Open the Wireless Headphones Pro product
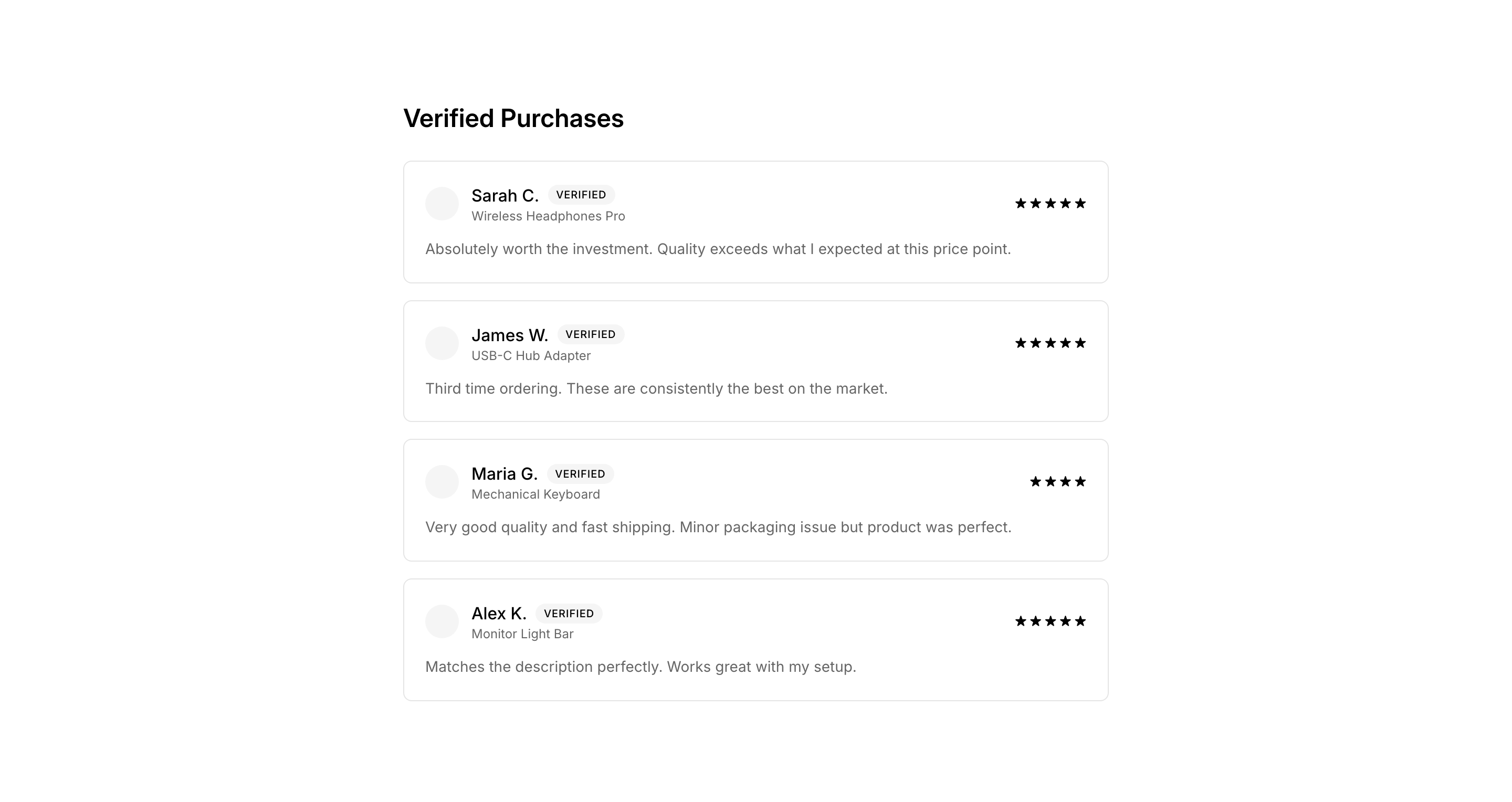The width and height of the screenshot is (1512, 802). click(548, 216)
